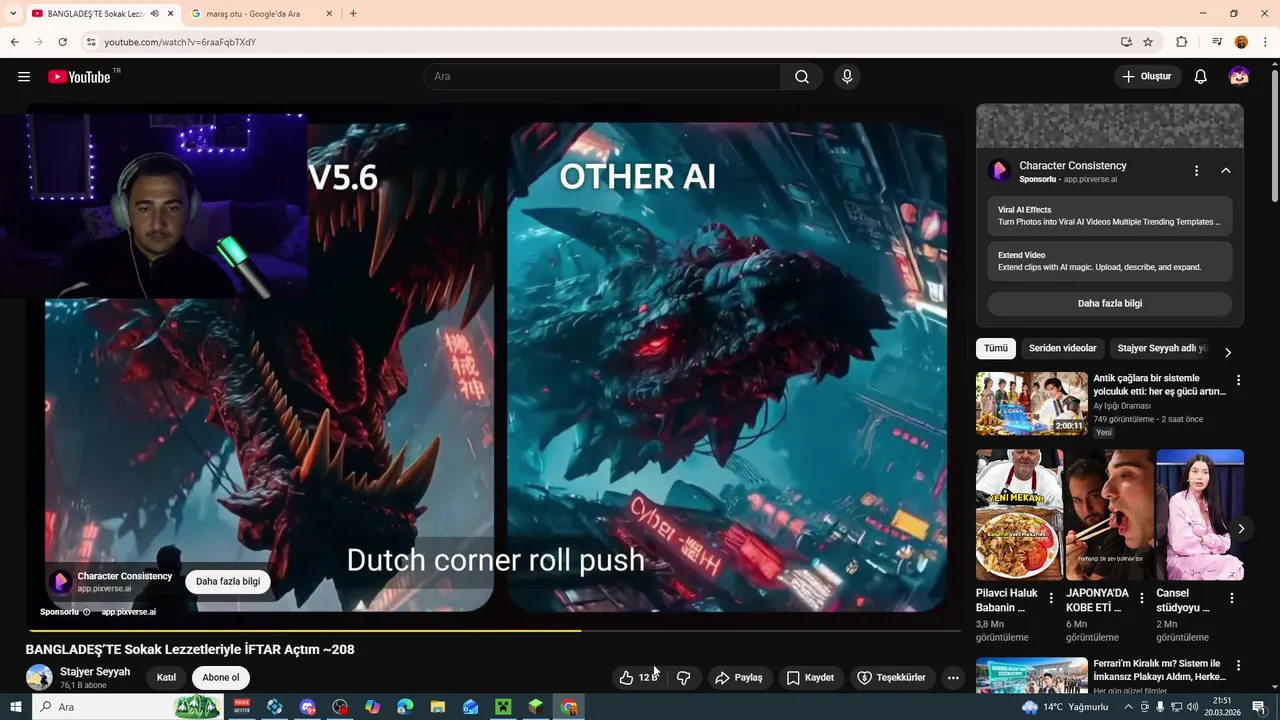Open the tab search dropdown arrow
Screen dimensions: 1280x720
tap(12, 14)
